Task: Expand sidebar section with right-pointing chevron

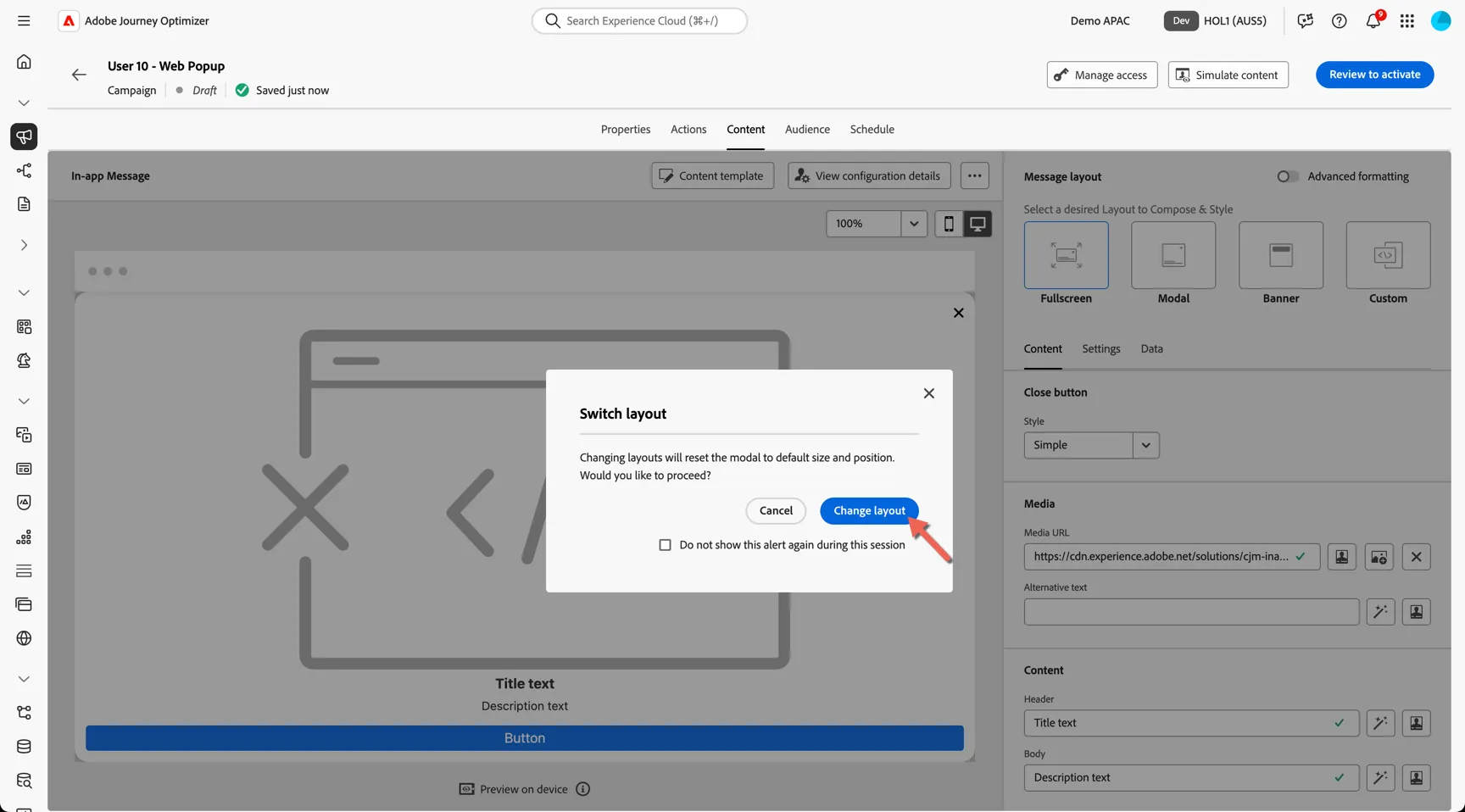Action: tap(24, 245)
